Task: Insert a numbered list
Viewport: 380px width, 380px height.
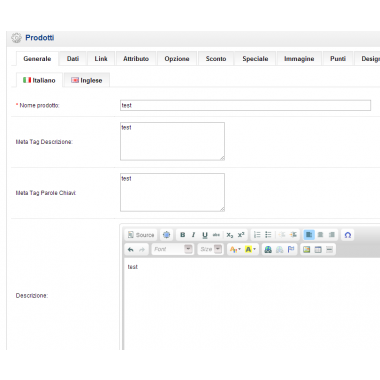Action: click(257, 235)
